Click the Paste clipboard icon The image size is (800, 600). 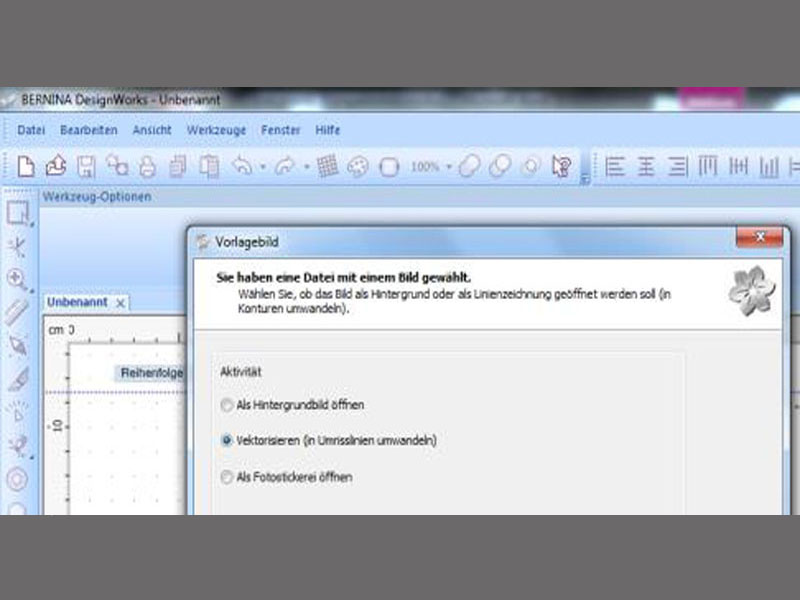tap(209, 167)
